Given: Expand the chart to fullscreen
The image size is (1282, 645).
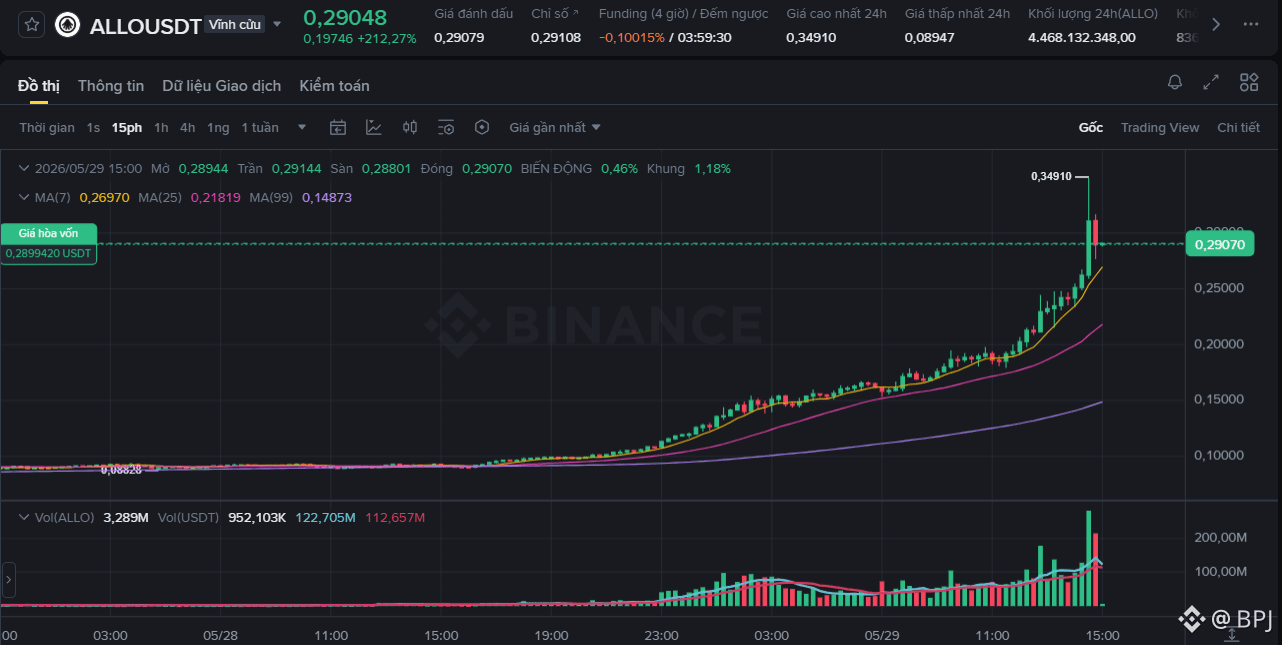Looking at the screenshot, I should click(1211, 82).
